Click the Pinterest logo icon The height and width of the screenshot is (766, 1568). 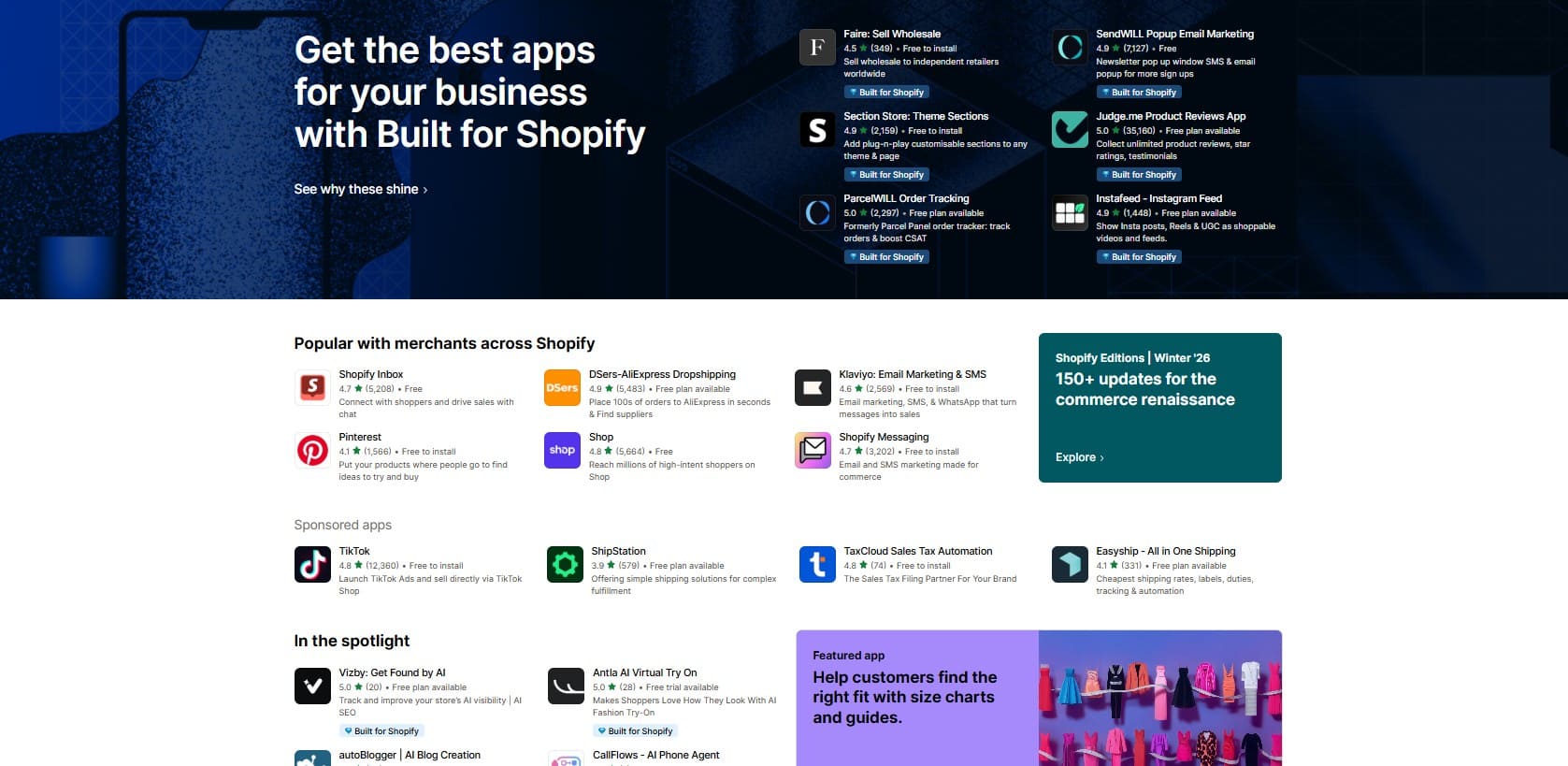click(312, 450)
